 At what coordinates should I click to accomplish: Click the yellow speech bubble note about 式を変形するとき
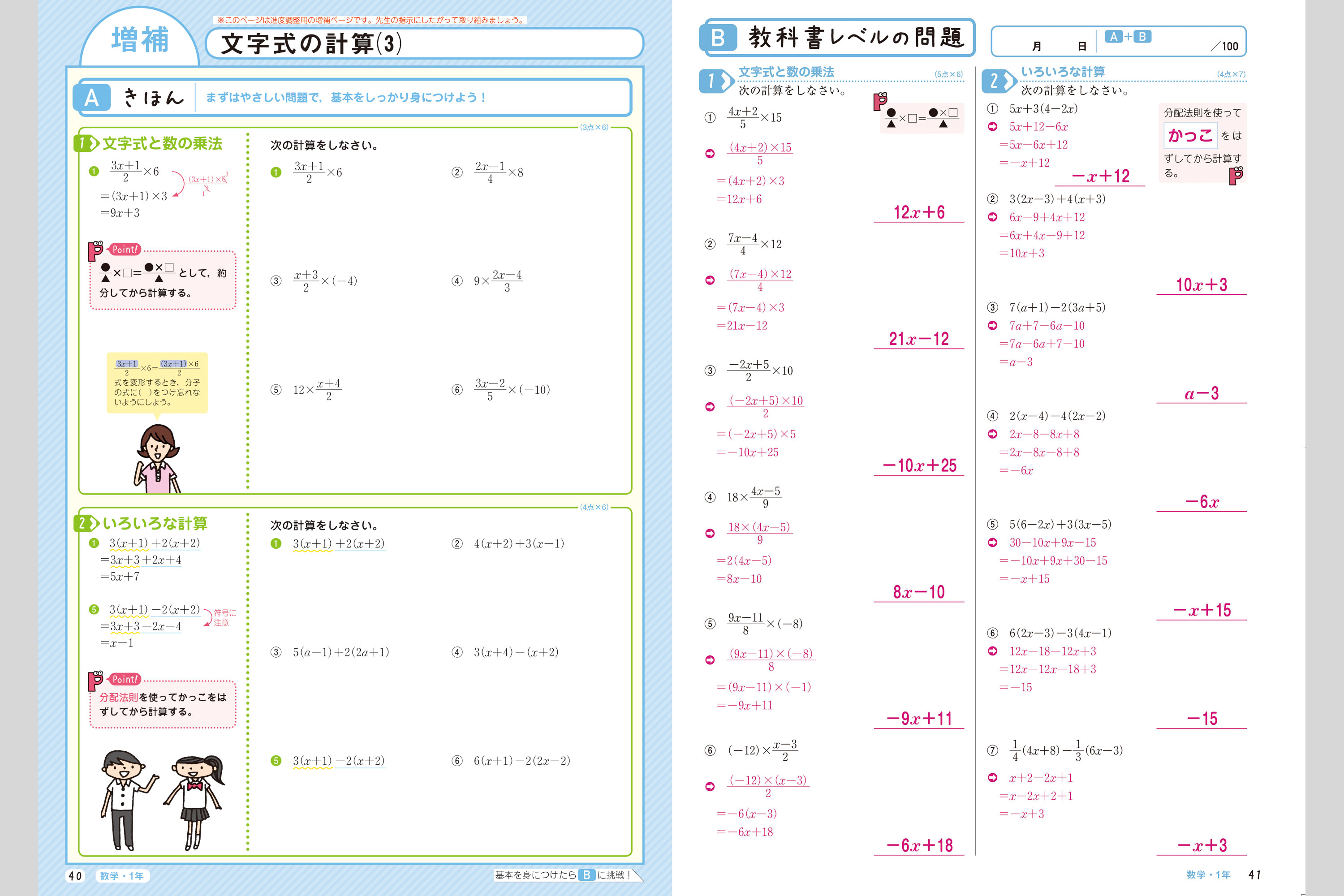click(157, 382)
